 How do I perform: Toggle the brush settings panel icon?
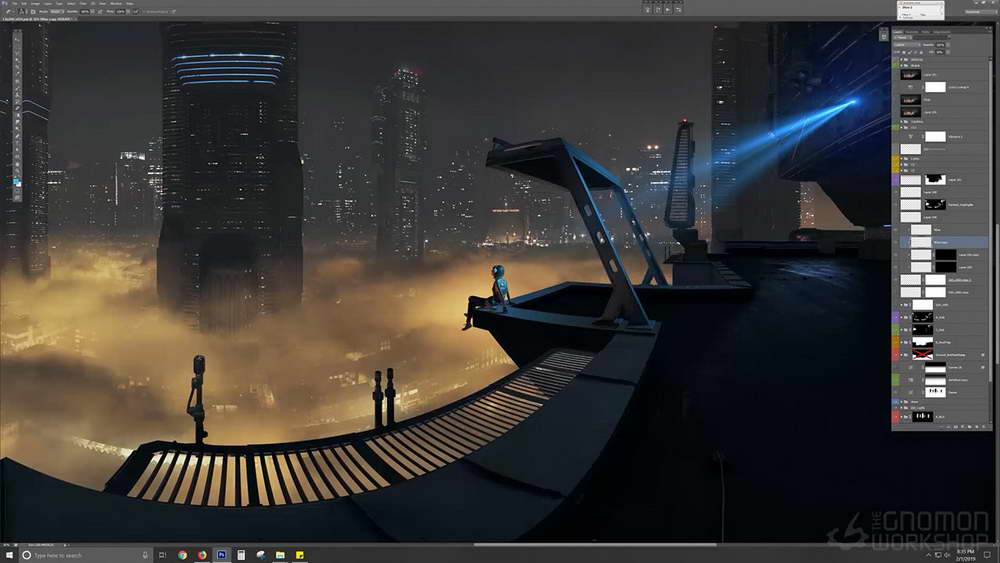click(33, 11)
